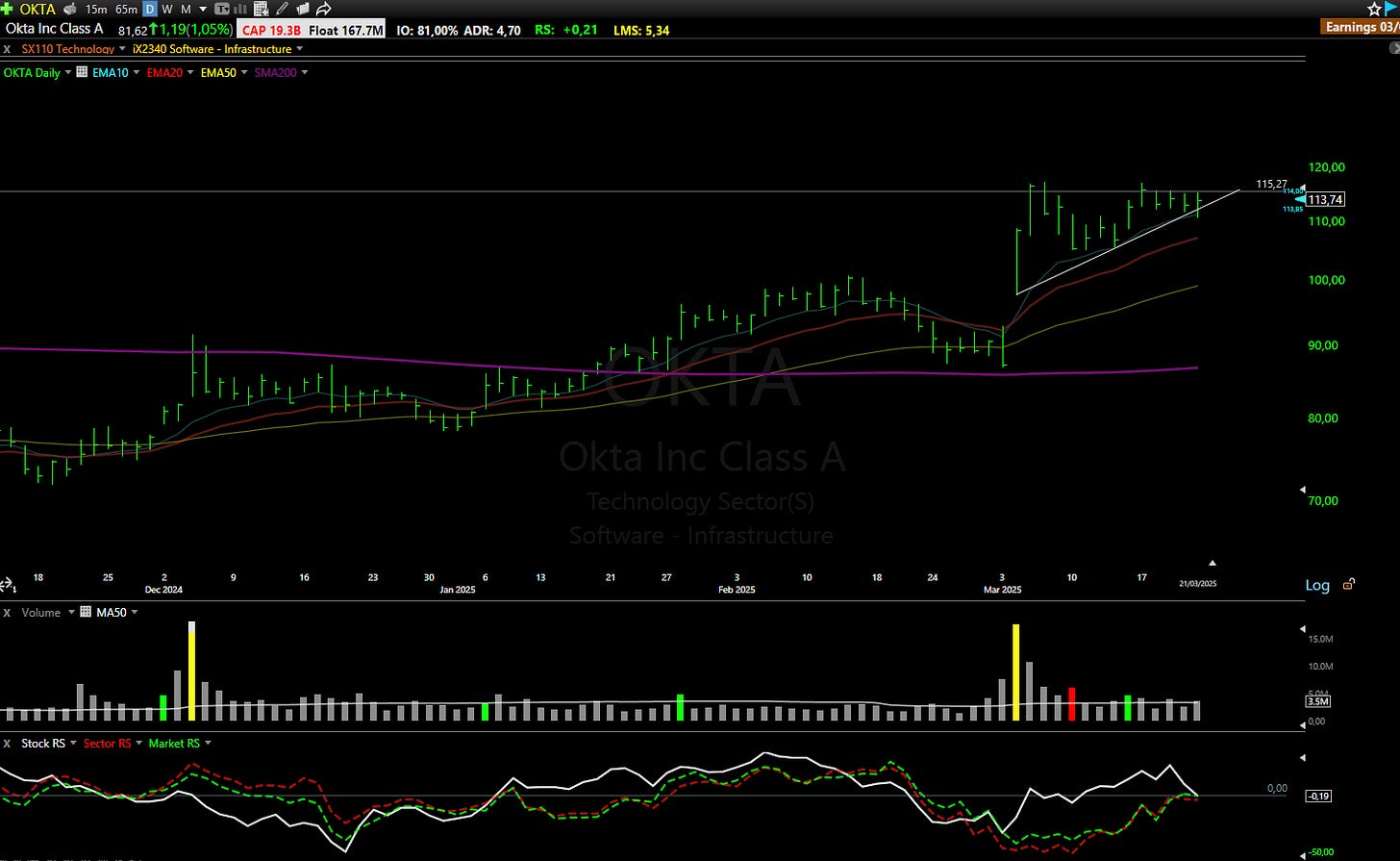Click the IO: 81,00% value
Image resolution: width=1400 pixels, height=861 pixels.
(x=427, y=30)
